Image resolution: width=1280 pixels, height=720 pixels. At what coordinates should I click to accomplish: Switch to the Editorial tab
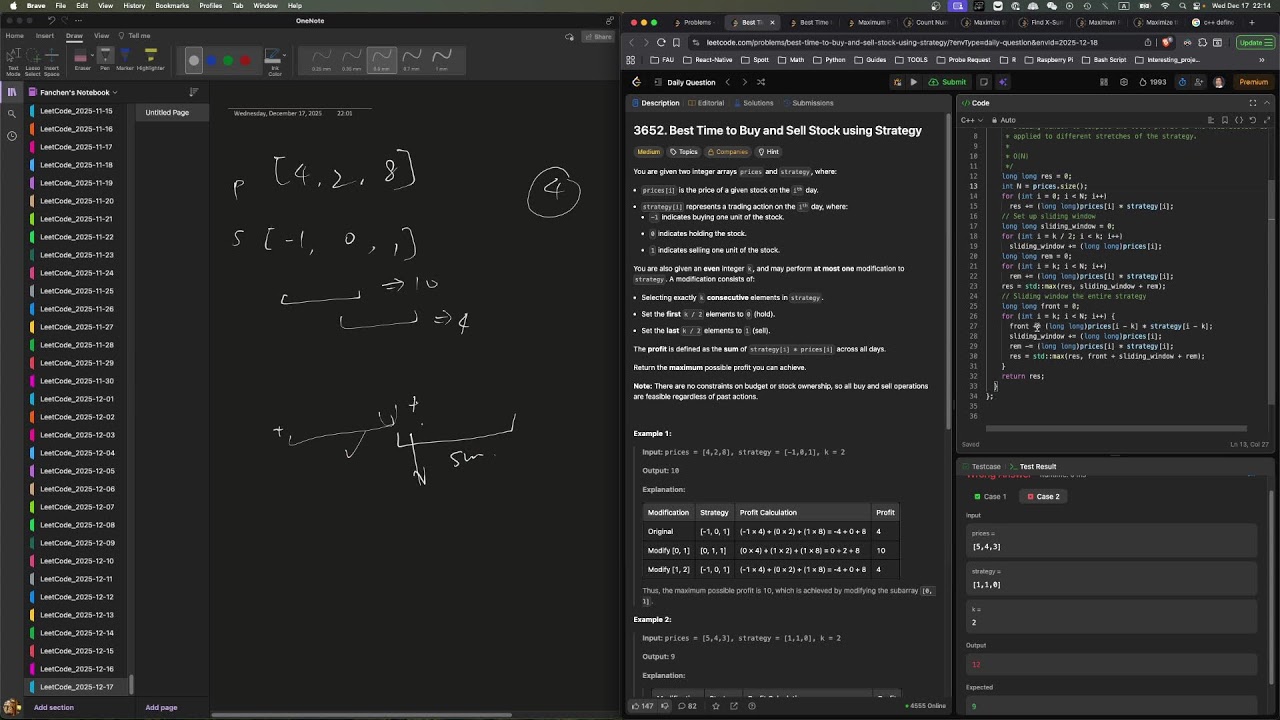coord(706,103)
